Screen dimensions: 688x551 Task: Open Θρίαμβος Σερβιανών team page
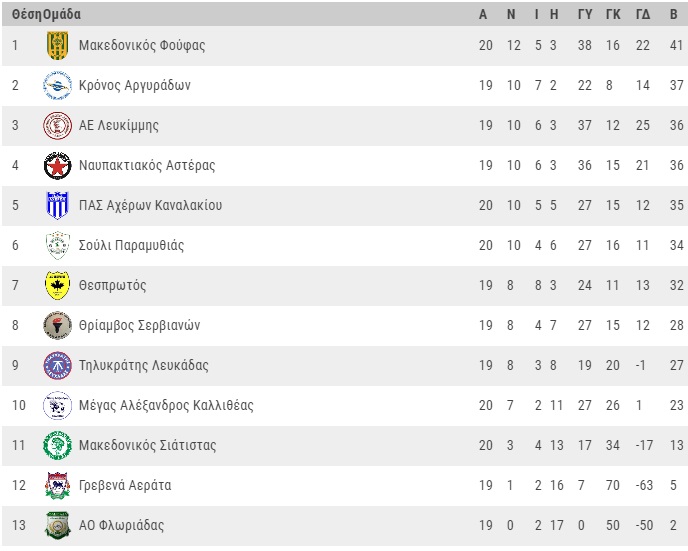140,325
